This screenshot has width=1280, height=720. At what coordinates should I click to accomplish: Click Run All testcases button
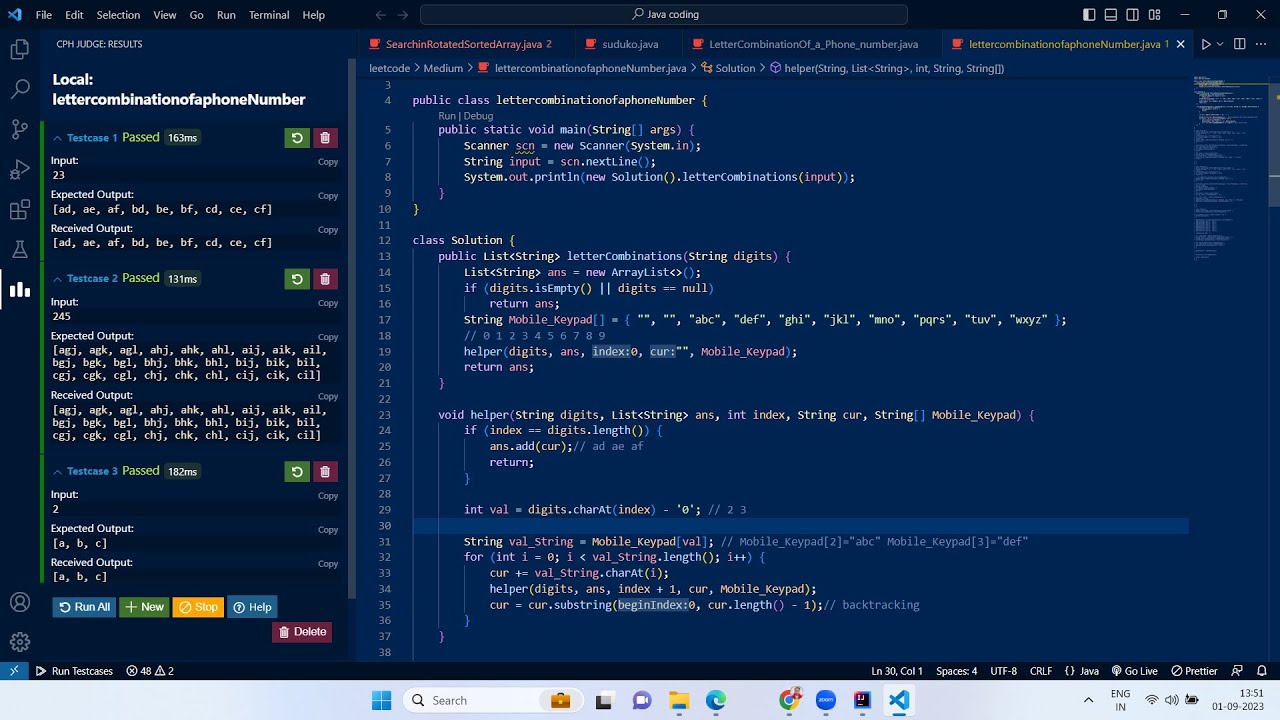pyautogui.click(x=84, y=607)
